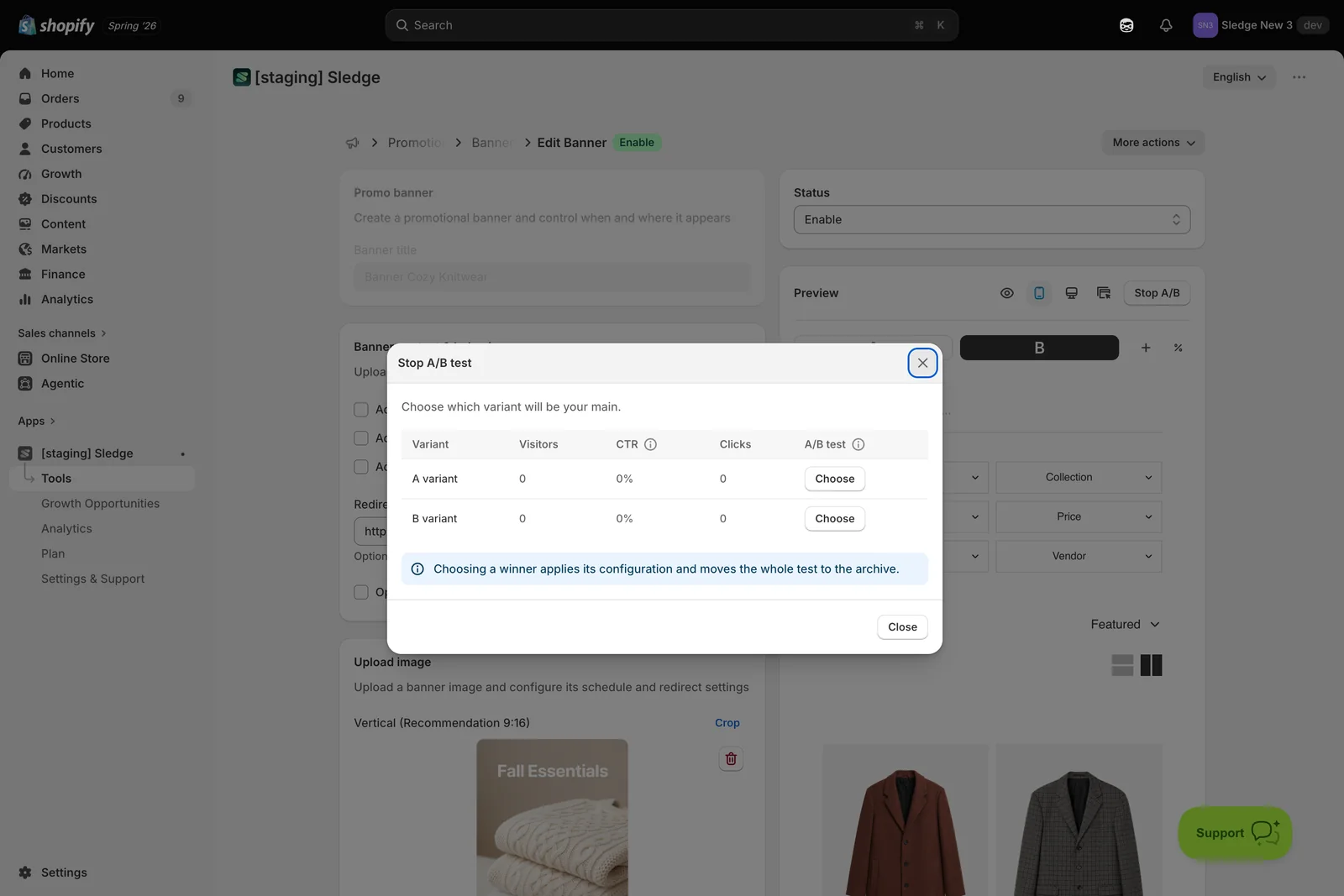This screenshot has width=1344, height=896.
Task: Open Growth in the sidebar
Action: click(61, 175)
